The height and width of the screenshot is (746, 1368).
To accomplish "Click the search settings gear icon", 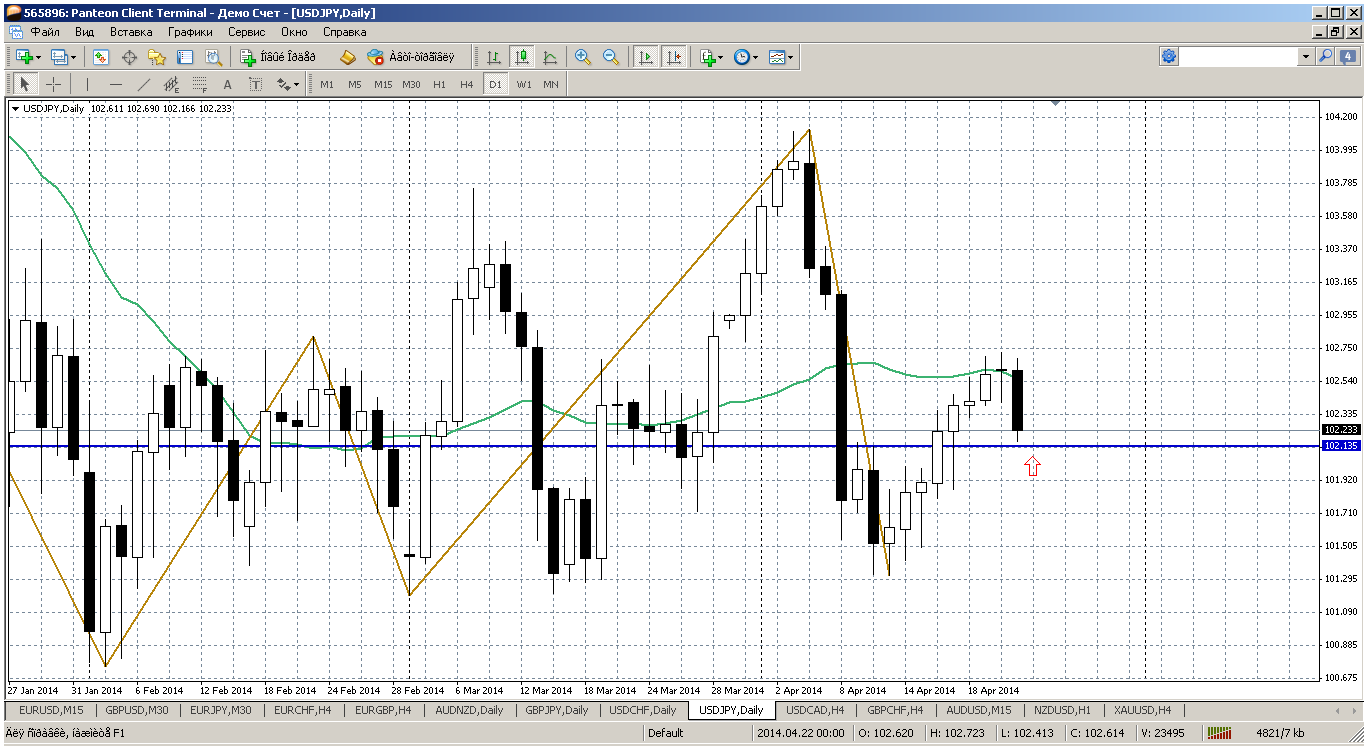I will pyautogui.click(x=1169, y=57).
